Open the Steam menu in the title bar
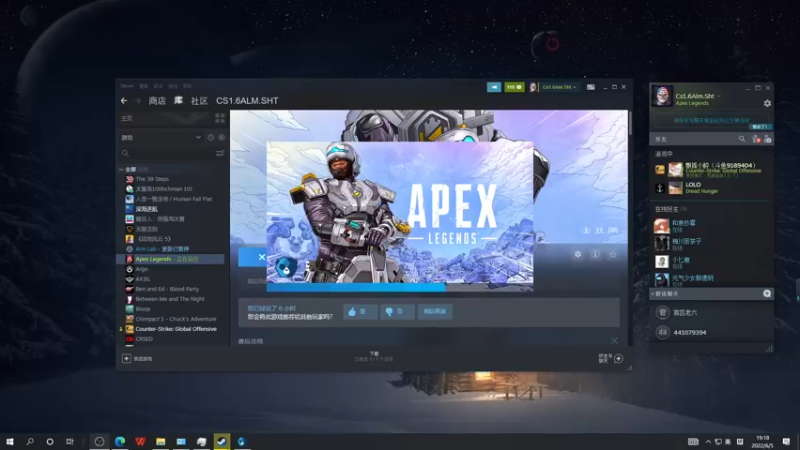 (127, 86)
